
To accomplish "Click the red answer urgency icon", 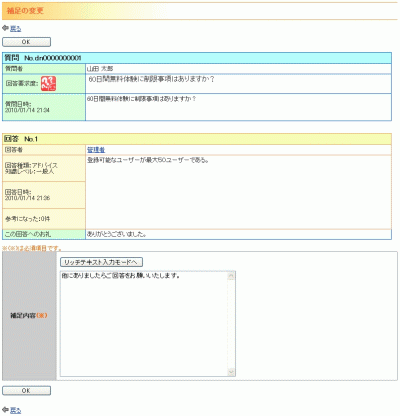I will point(48,83).
